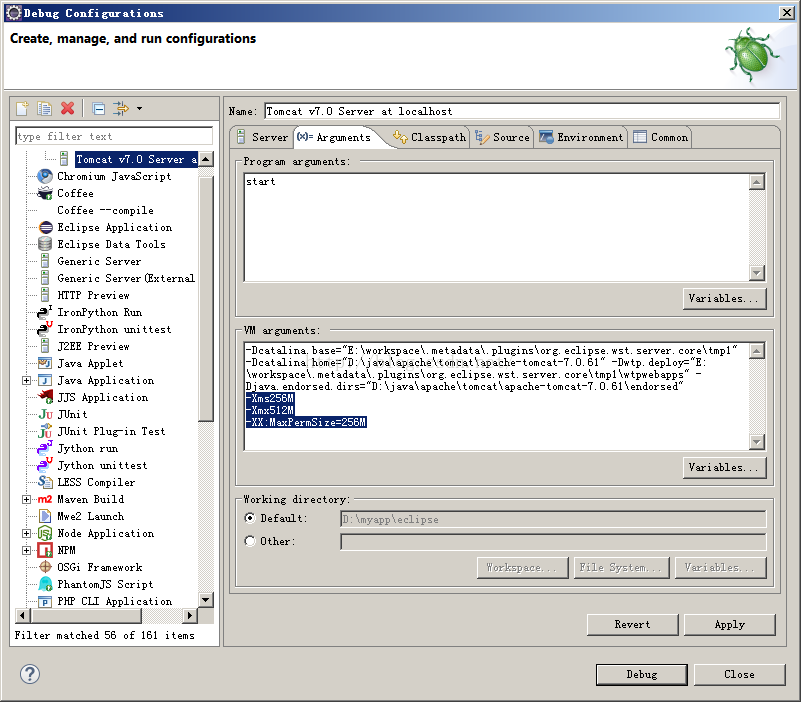Select IronPython Run icon
The image size is (801, 702).
[44, 312]
